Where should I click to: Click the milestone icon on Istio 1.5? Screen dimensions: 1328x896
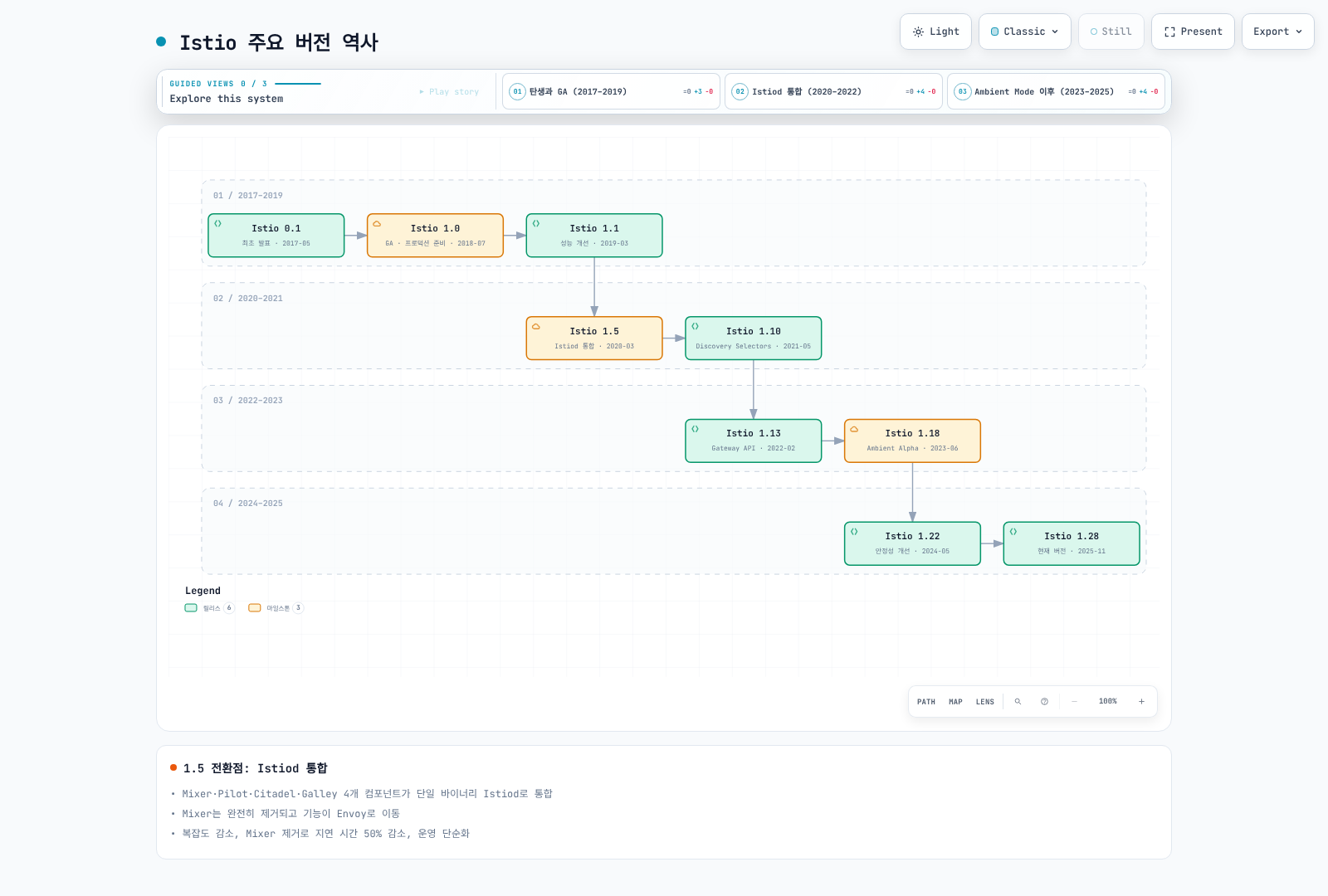[536, 326]
